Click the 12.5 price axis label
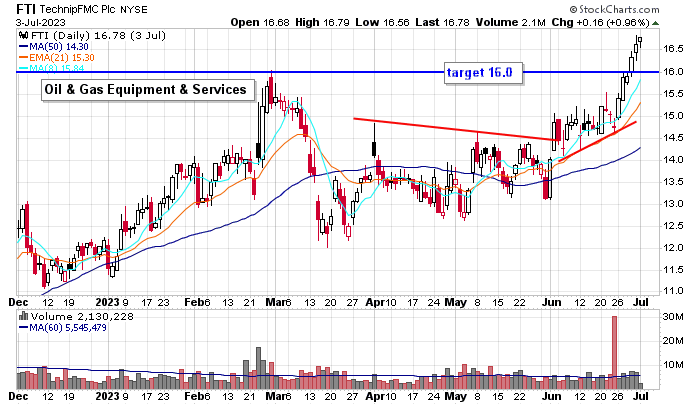This screenshot has width=700, height=405. [x=673, y=225]
